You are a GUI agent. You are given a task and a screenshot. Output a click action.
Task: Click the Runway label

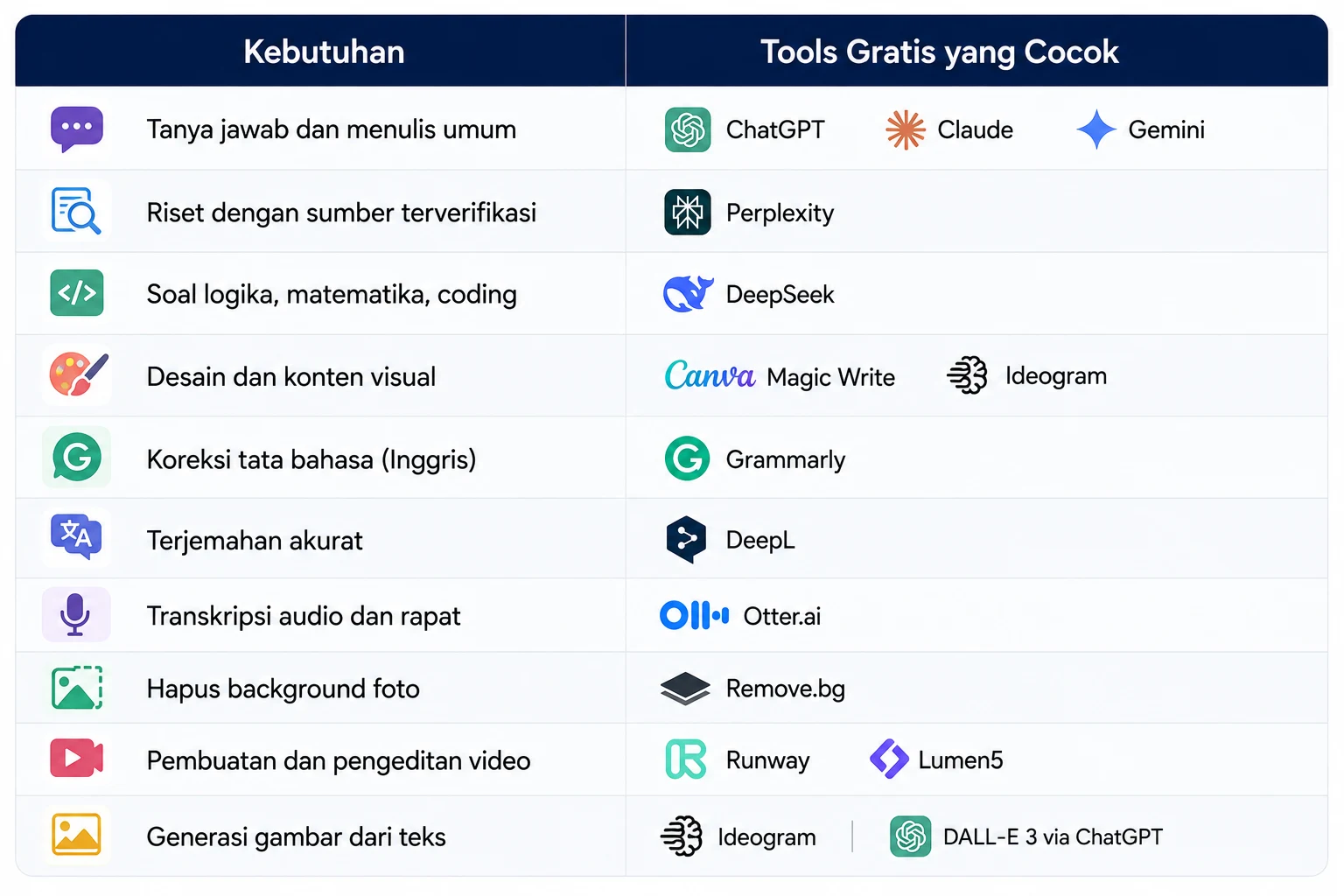click(x=768, y=761)
